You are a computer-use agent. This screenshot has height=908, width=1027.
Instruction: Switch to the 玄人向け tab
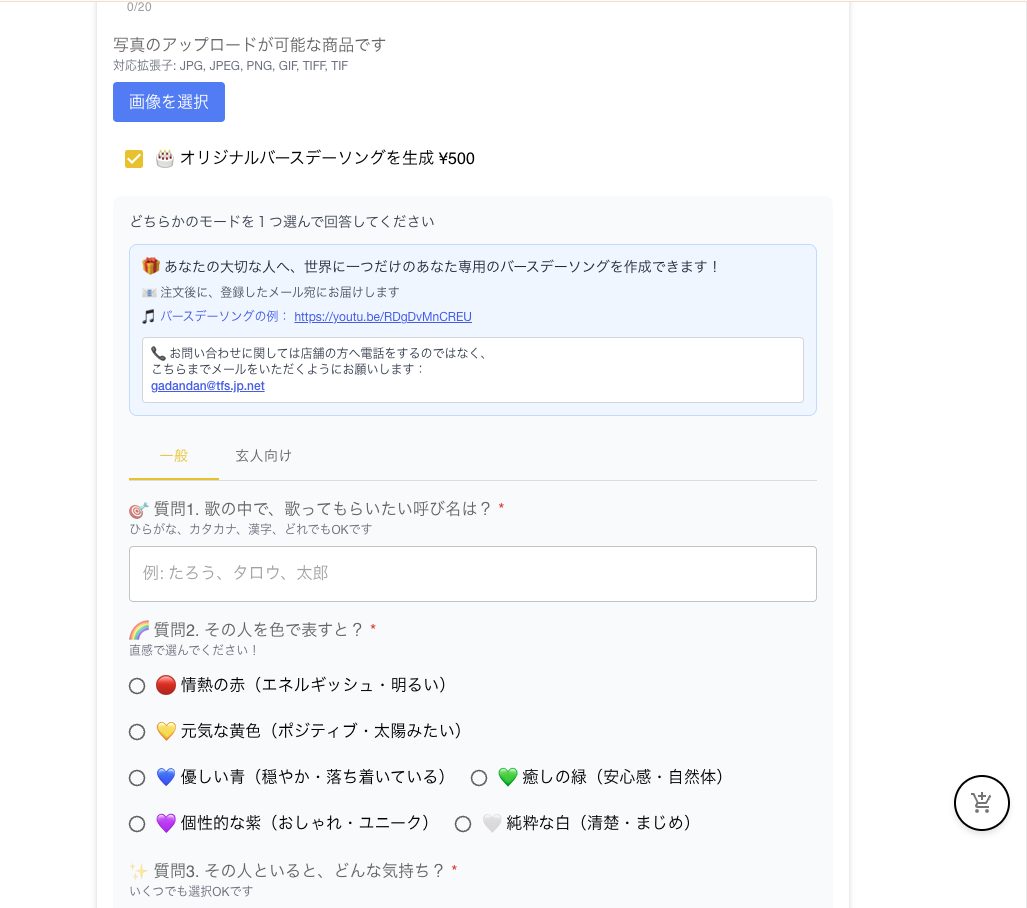tap(263, 455)
